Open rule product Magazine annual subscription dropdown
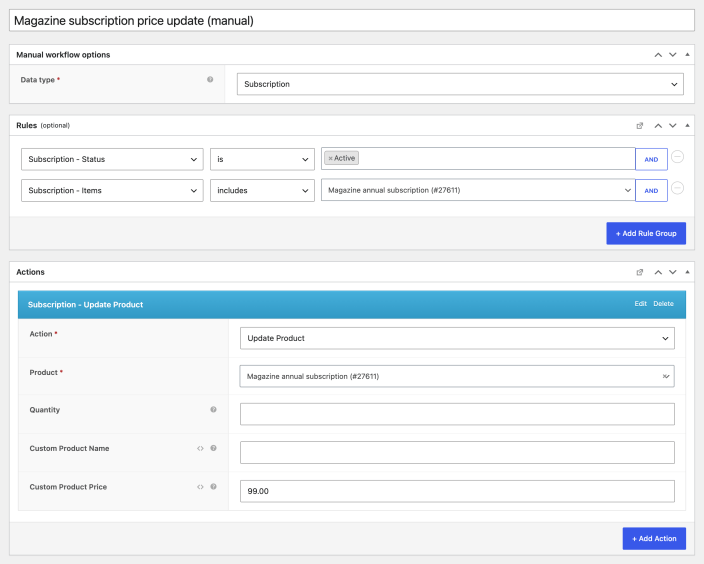The width and height of the screenshot is (704, 564). click(x=478, y=190)
